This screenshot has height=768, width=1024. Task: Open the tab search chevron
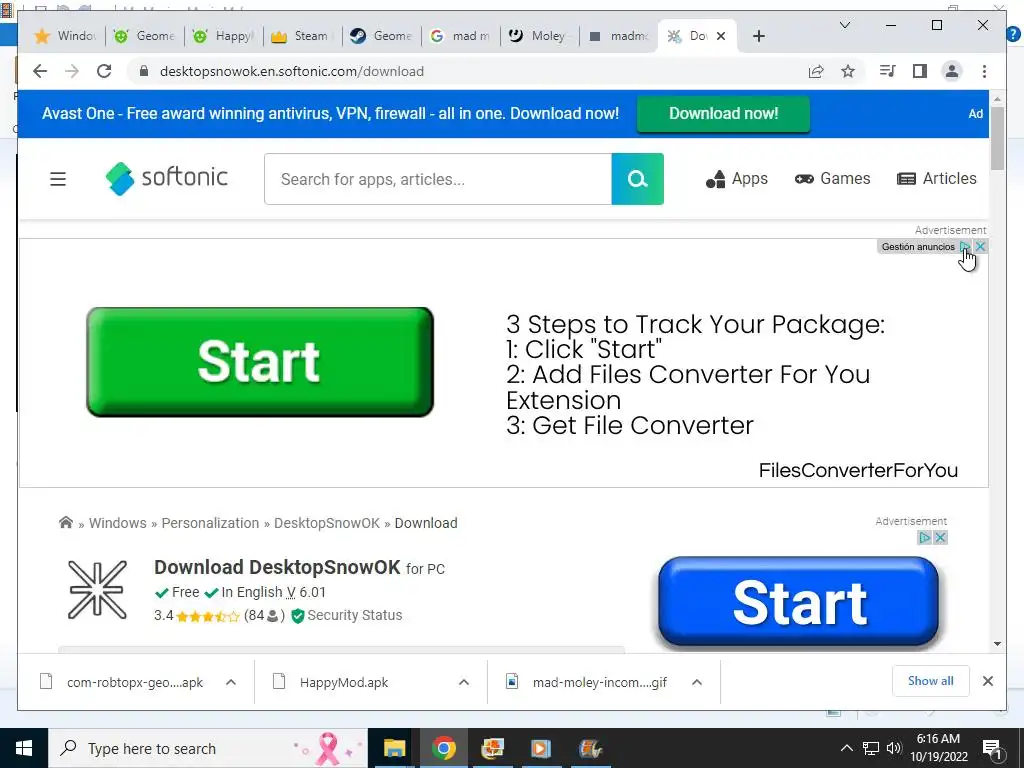pos(844,25)
